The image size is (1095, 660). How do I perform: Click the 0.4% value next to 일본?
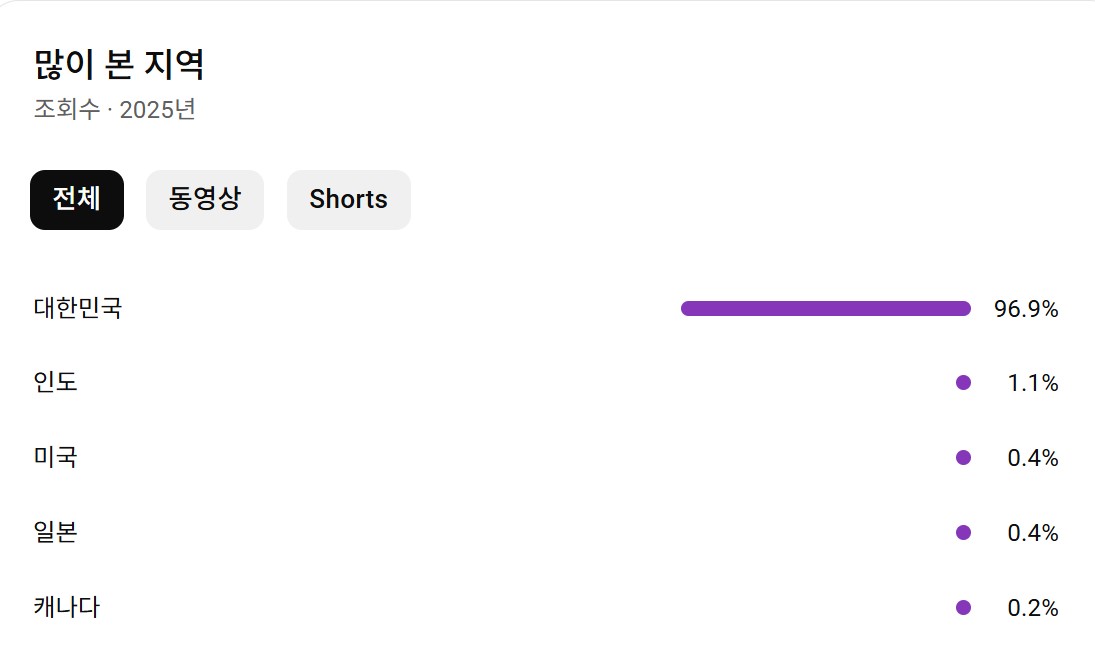(x=1033, y=533)
